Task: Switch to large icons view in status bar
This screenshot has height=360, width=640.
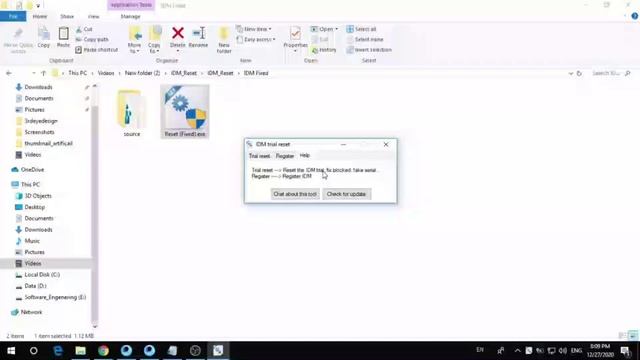Action: point(633,336)
